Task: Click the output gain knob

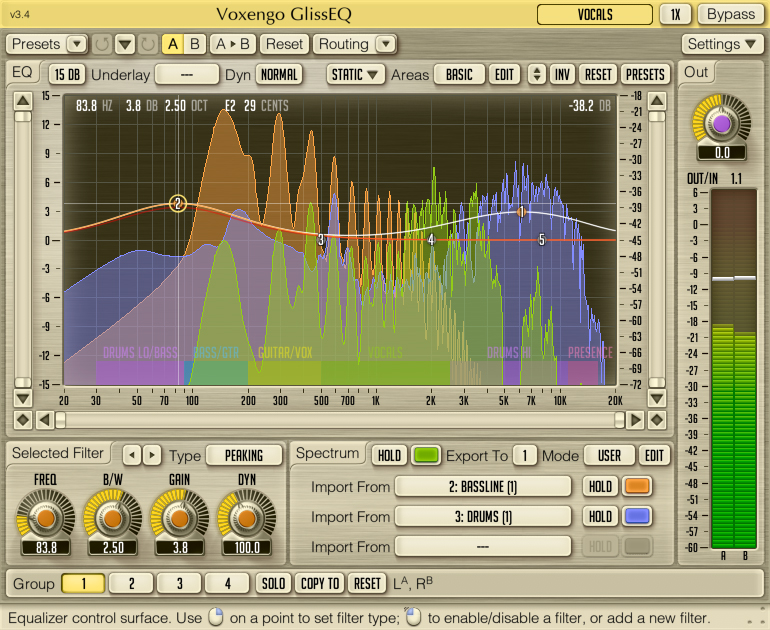Action: (x=721, y=124)
